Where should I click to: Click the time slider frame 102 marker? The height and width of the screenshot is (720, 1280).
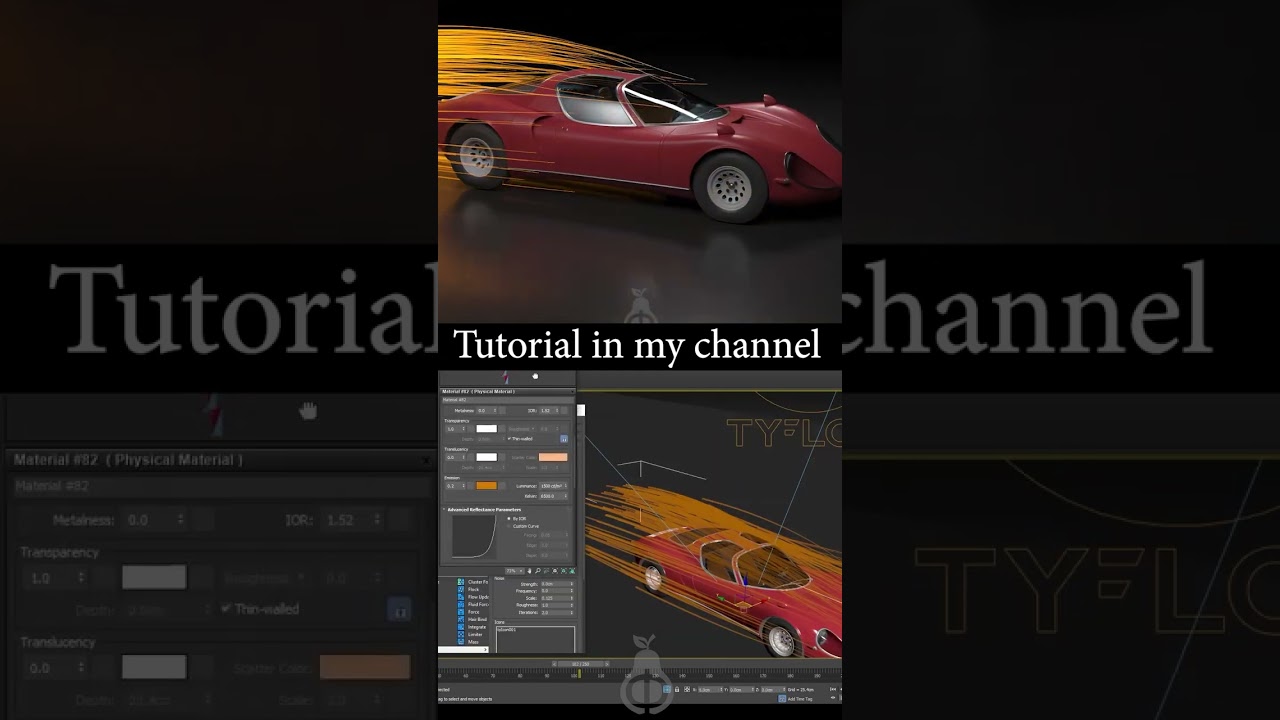[x=579, y=673]
